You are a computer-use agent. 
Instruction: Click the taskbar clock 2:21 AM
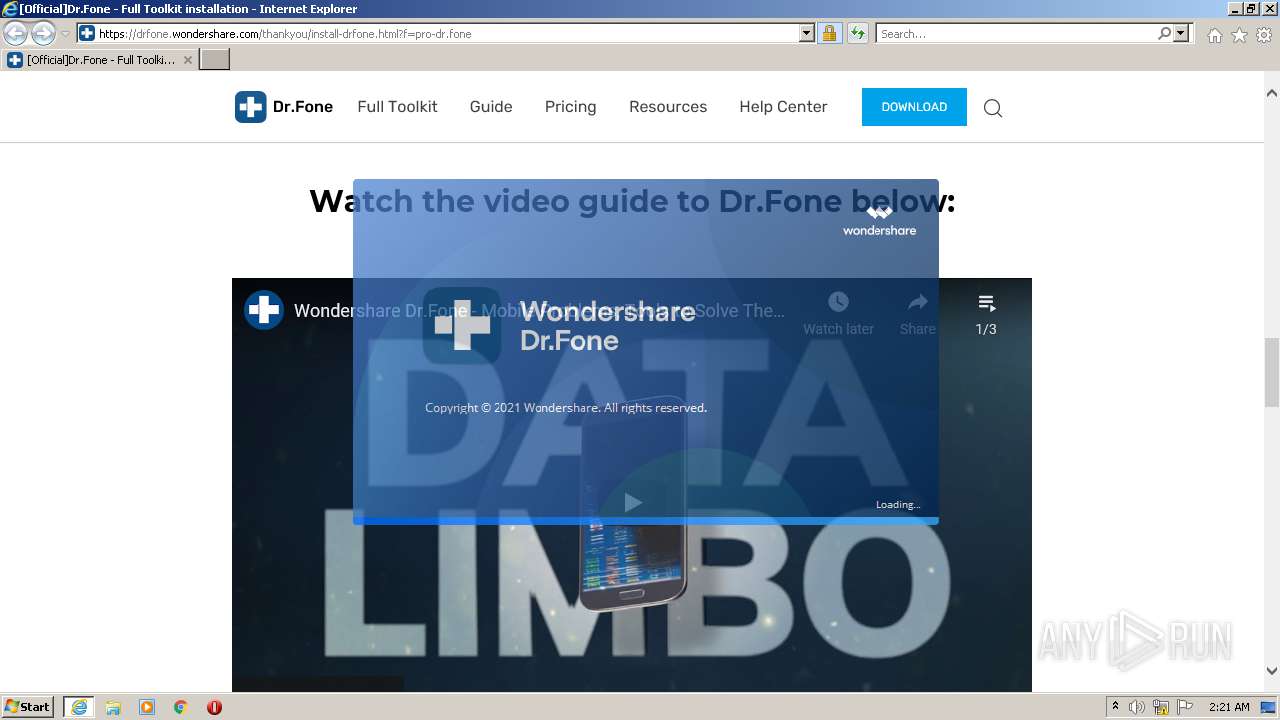(x=1229, y=707)
